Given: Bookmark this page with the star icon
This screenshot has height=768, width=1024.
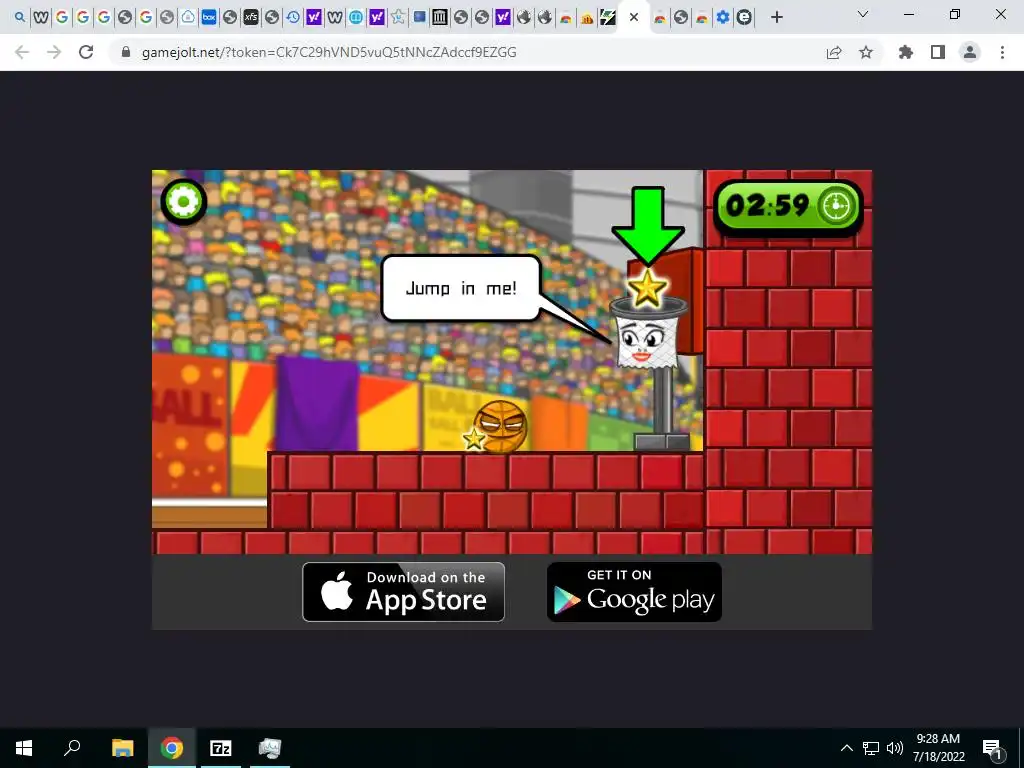Looking at the screenshot, I should tap(866, 52).
